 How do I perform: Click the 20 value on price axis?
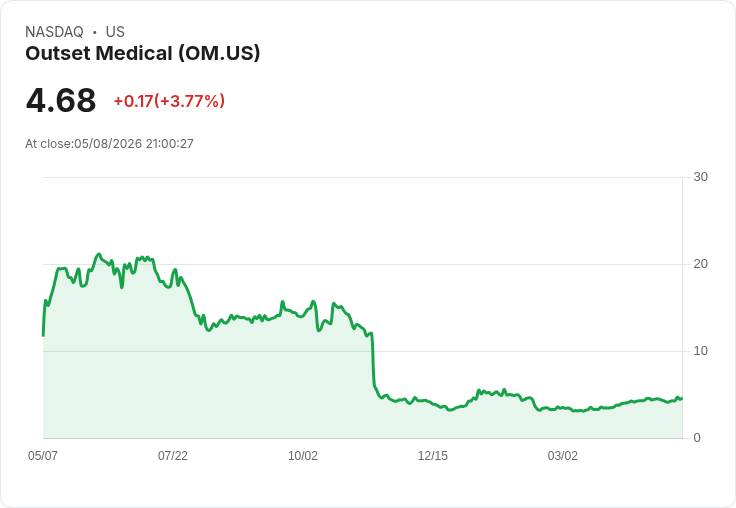(700, 264)
